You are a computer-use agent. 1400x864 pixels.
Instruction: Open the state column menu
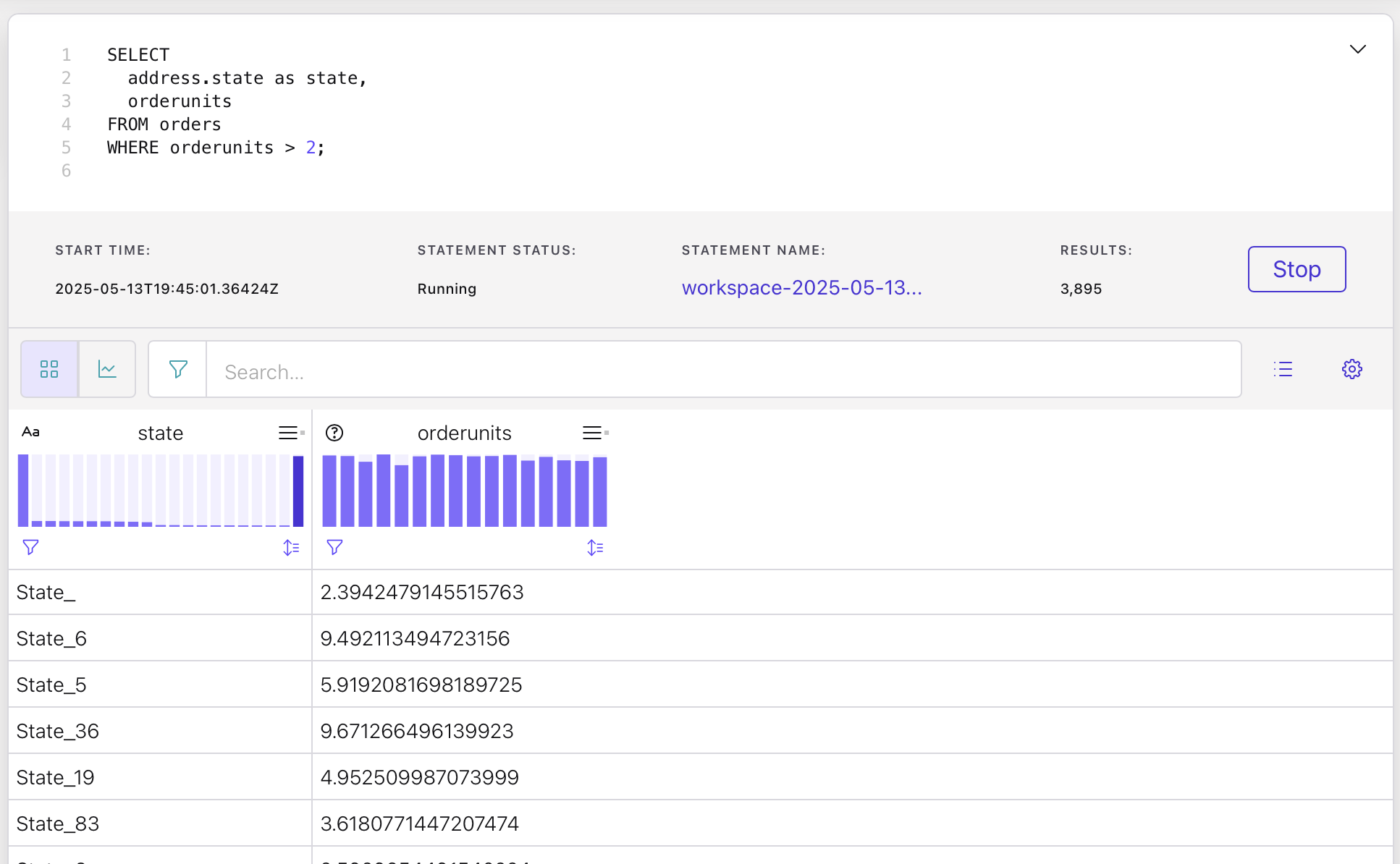coord(290,433)
